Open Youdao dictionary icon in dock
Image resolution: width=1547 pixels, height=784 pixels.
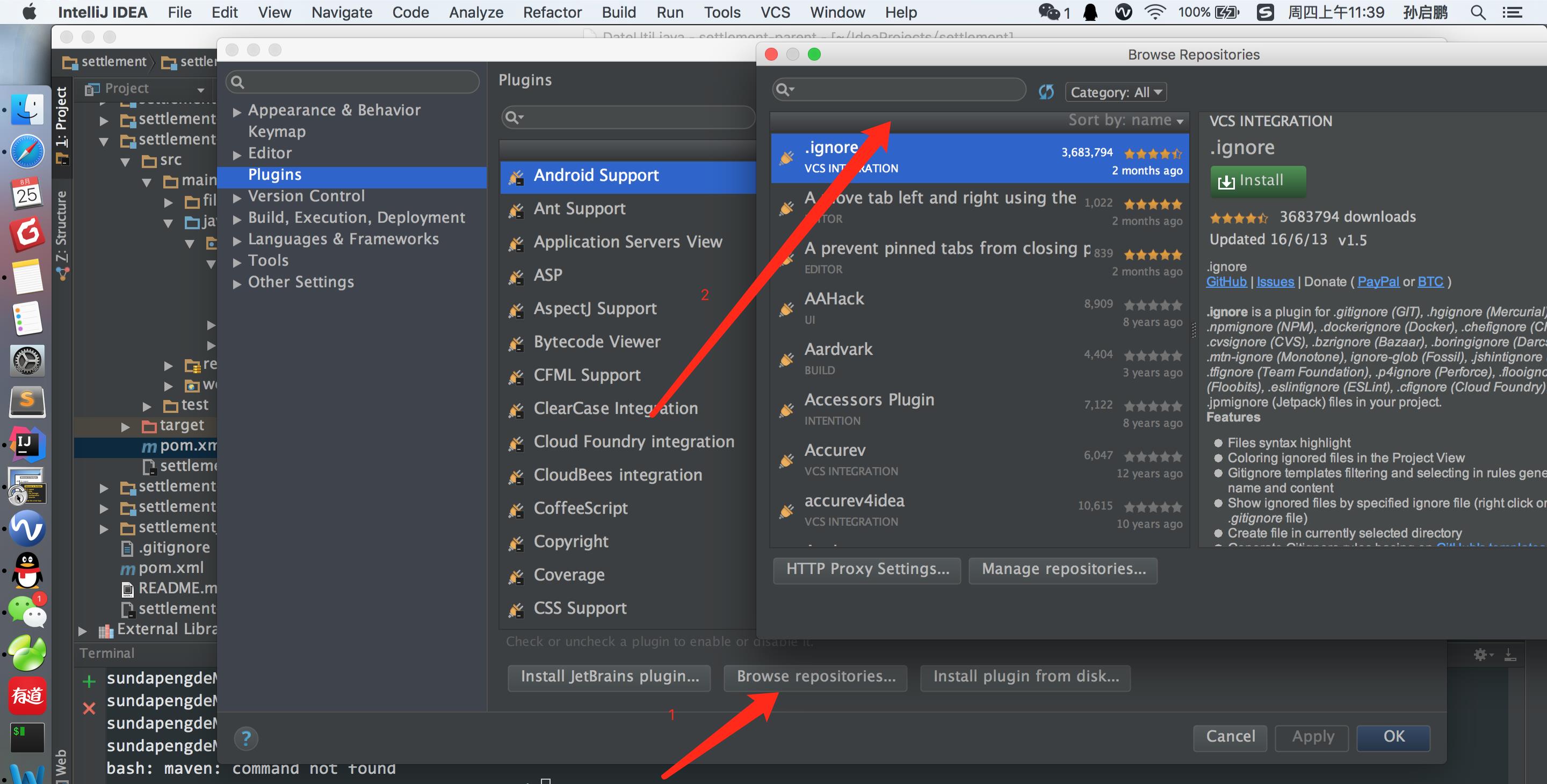tap(27, 695)
